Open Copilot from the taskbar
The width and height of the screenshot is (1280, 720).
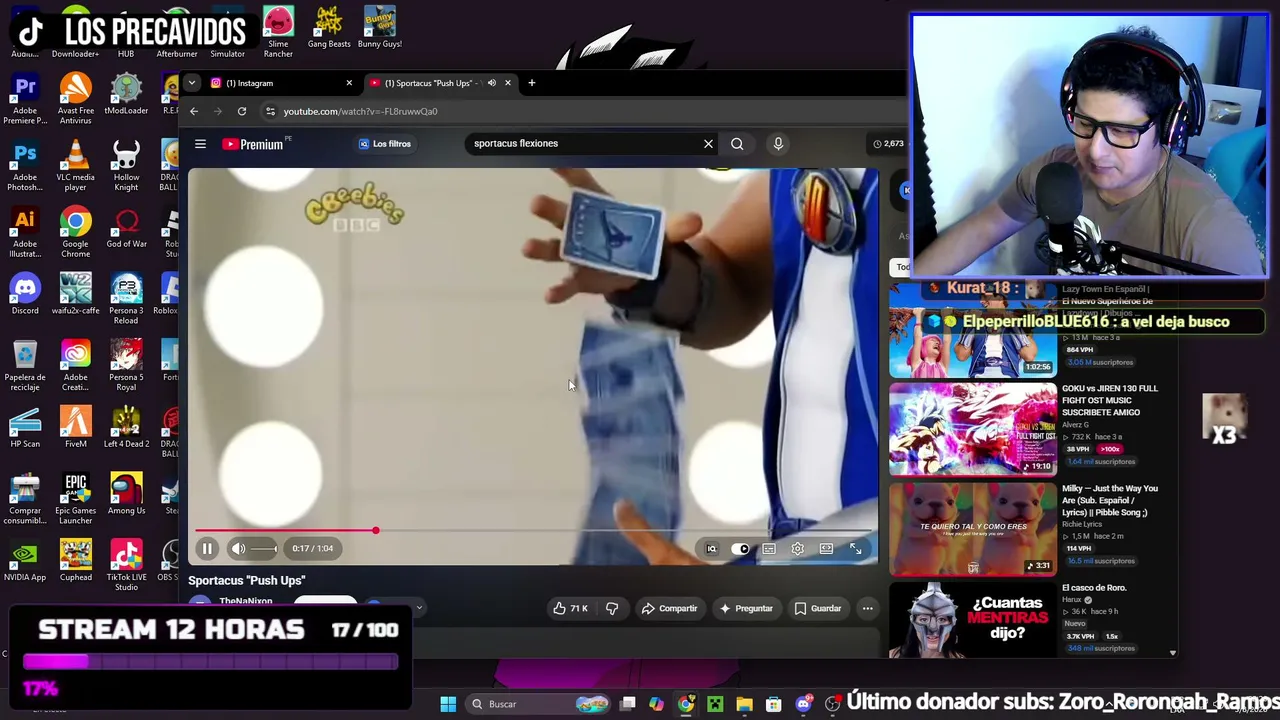656,704
